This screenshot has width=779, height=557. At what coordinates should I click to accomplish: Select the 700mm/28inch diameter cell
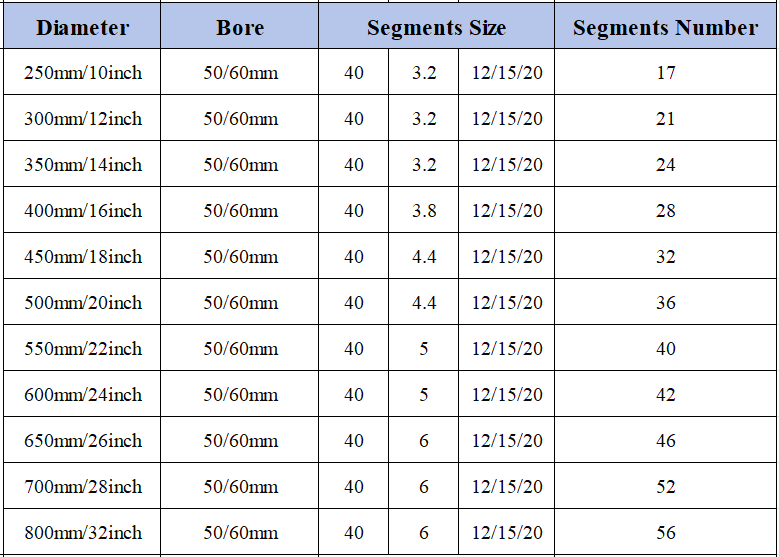pyautogui.click(x=83, y=487)
